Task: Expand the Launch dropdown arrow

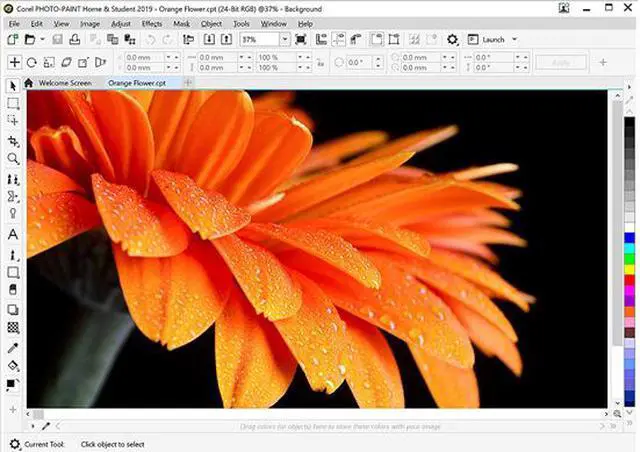Action: click(514, 40)
